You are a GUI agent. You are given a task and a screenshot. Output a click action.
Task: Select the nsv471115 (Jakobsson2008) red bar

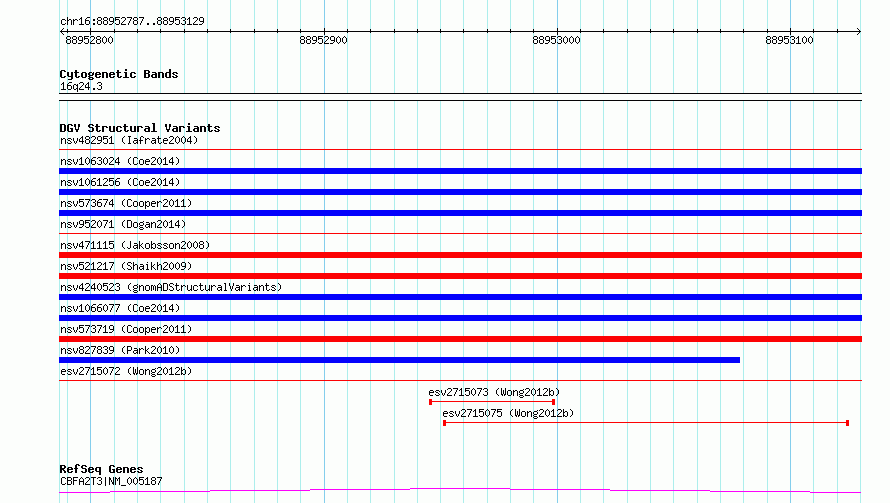(460, 255)
